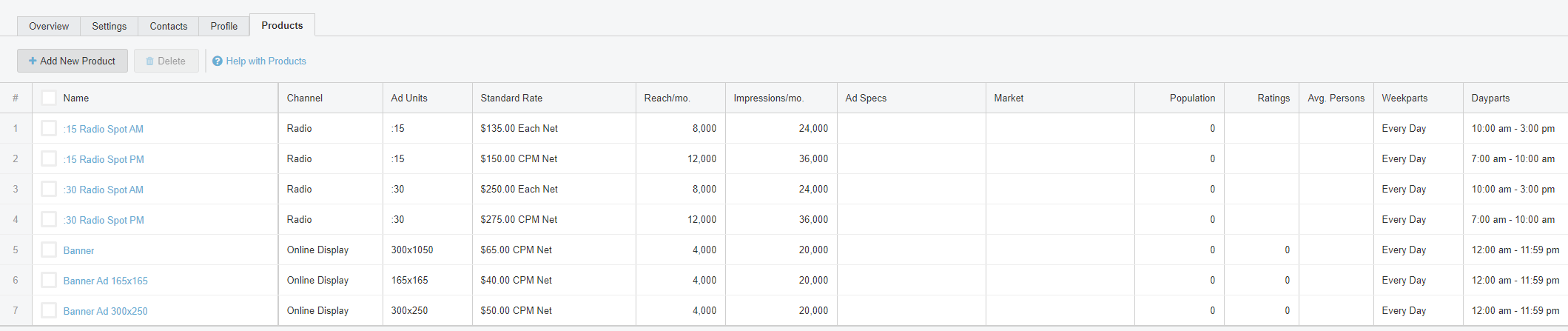The width and height of the screenshot is (1568, 331).
Task: Open the :15 Radio Spot PM product
Action: [104, 159]
